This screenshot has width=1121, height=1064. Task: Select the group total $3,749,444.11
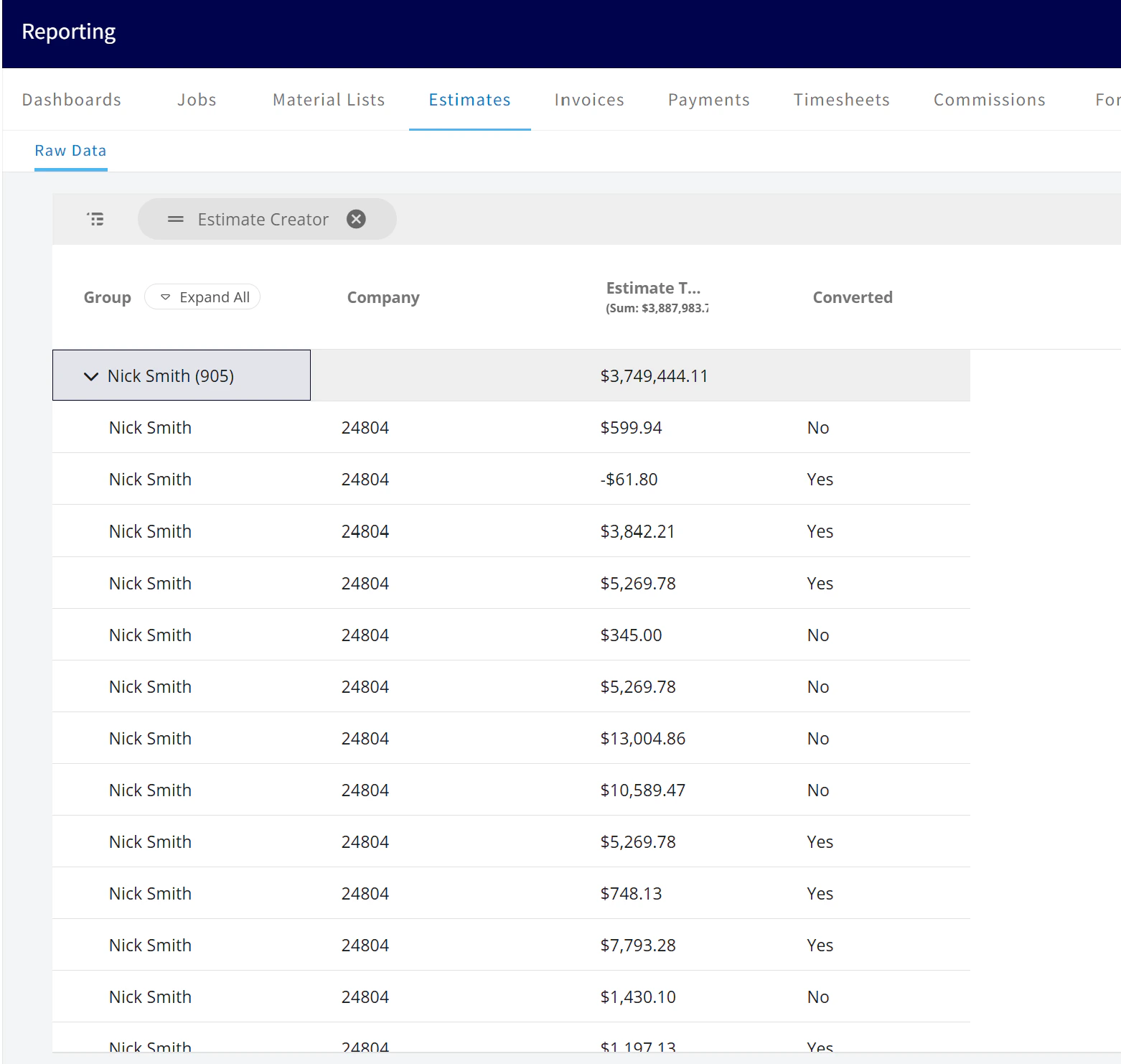[x=654, y=376]
